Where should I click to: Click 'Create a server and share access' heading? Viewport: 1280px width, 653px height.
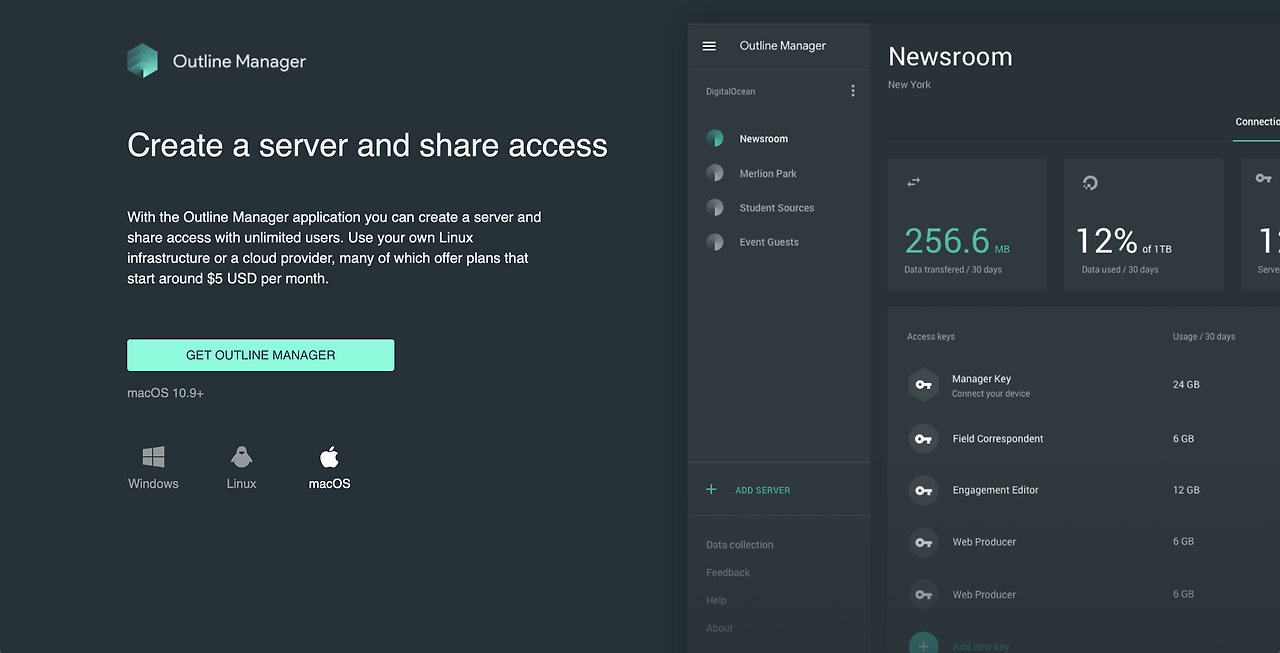367,146
